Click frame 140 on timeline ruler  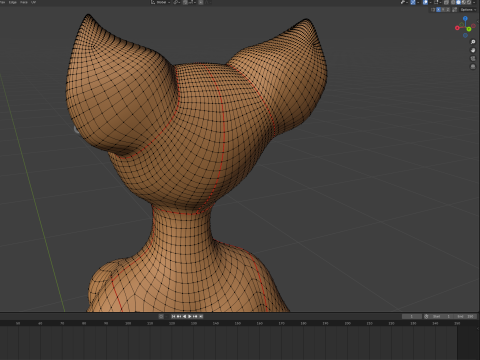(216, 323)
